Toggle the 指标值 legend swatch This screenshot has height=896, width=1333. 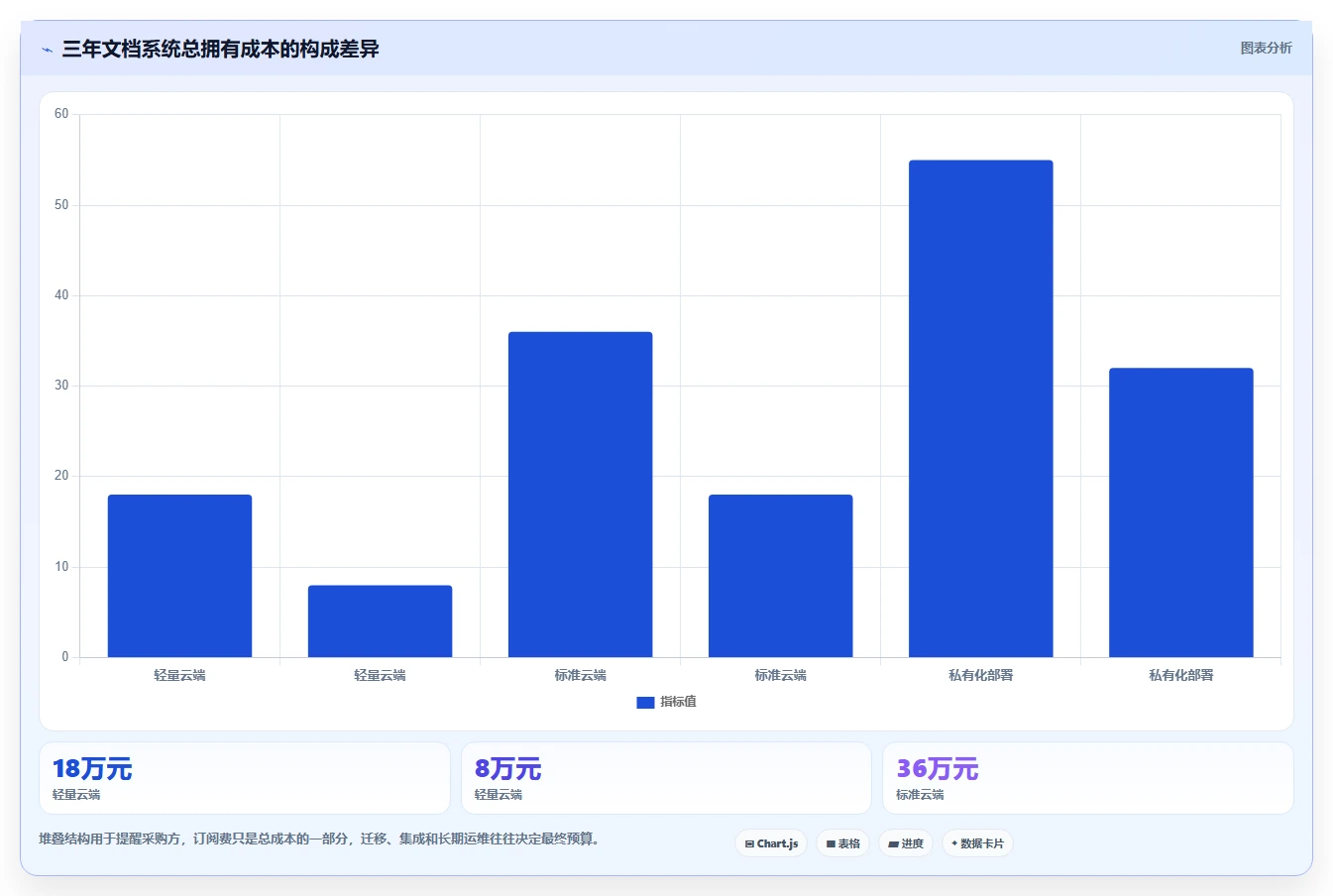pyautogui.click(x=645, y=702)
